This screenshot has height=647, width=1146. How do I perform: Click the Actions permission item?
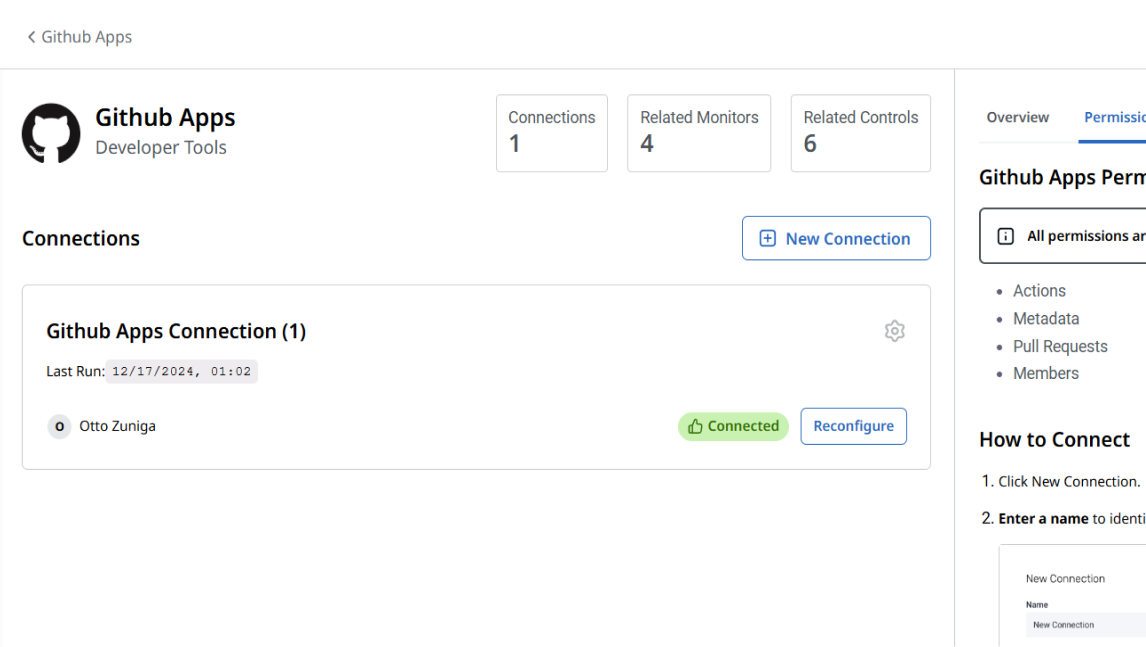1039,291
